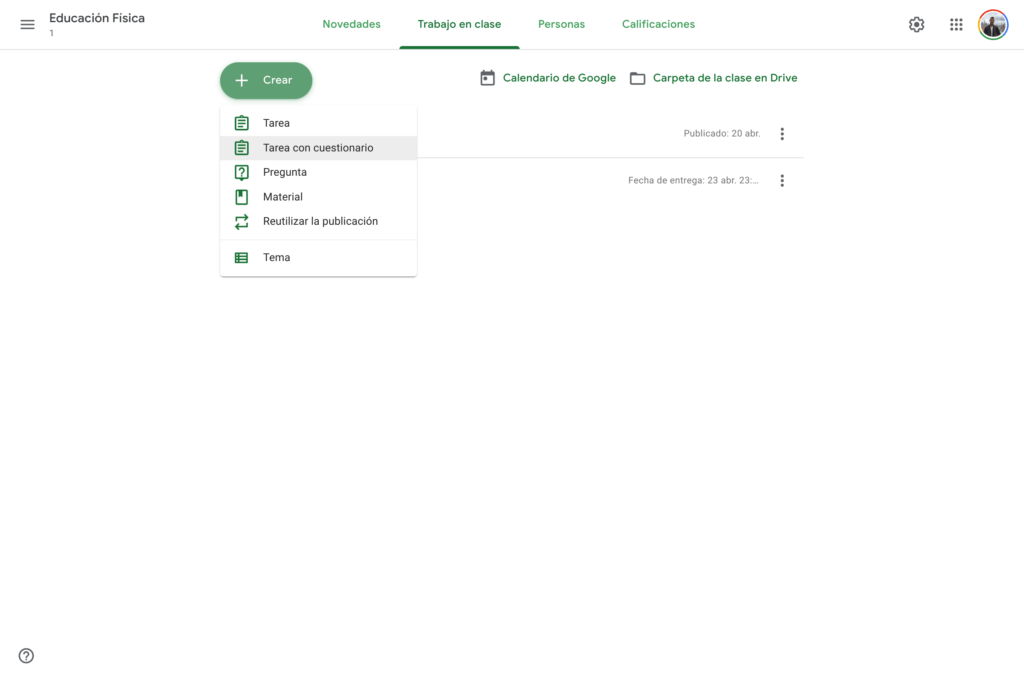The width and height of the screenshot is (1024, 682).
Task: Click the user account avatar
Action: (993, 24)
